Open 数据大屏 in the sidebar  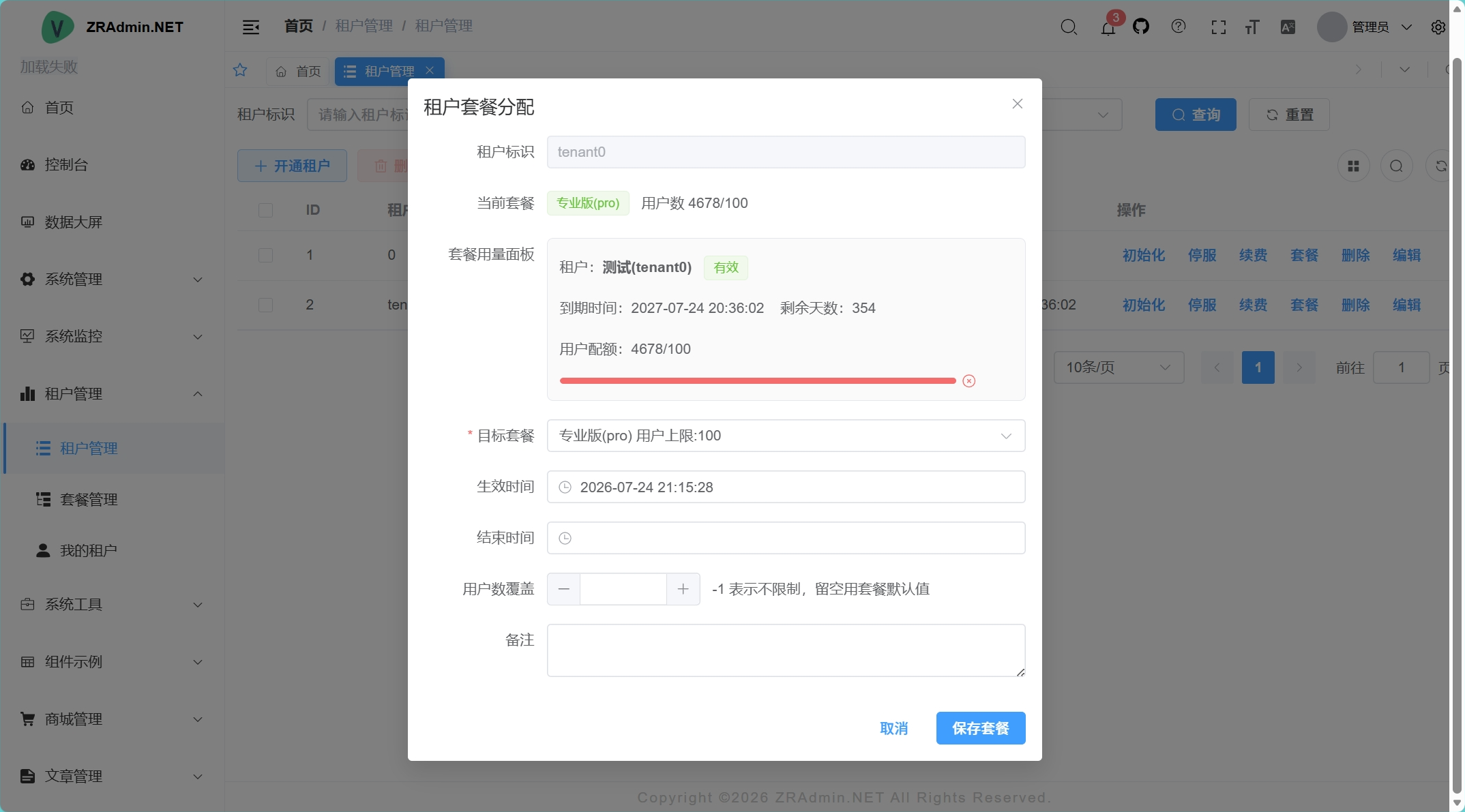(113, 222)
